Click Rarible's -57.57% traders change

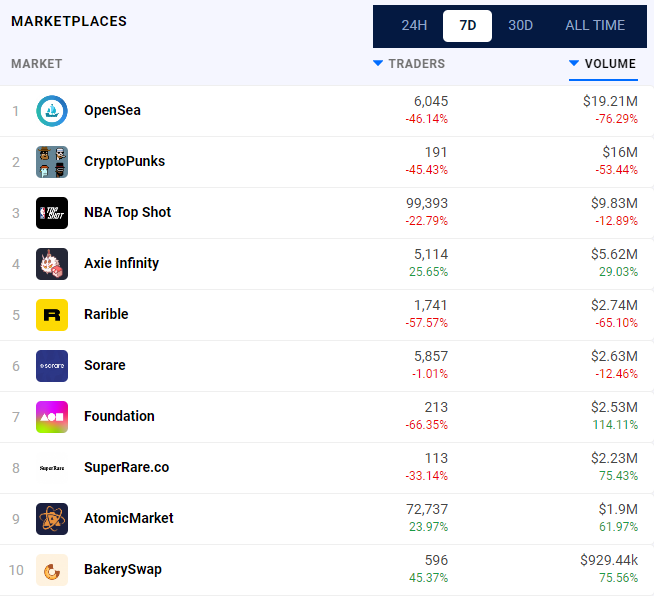click(427, 323)
